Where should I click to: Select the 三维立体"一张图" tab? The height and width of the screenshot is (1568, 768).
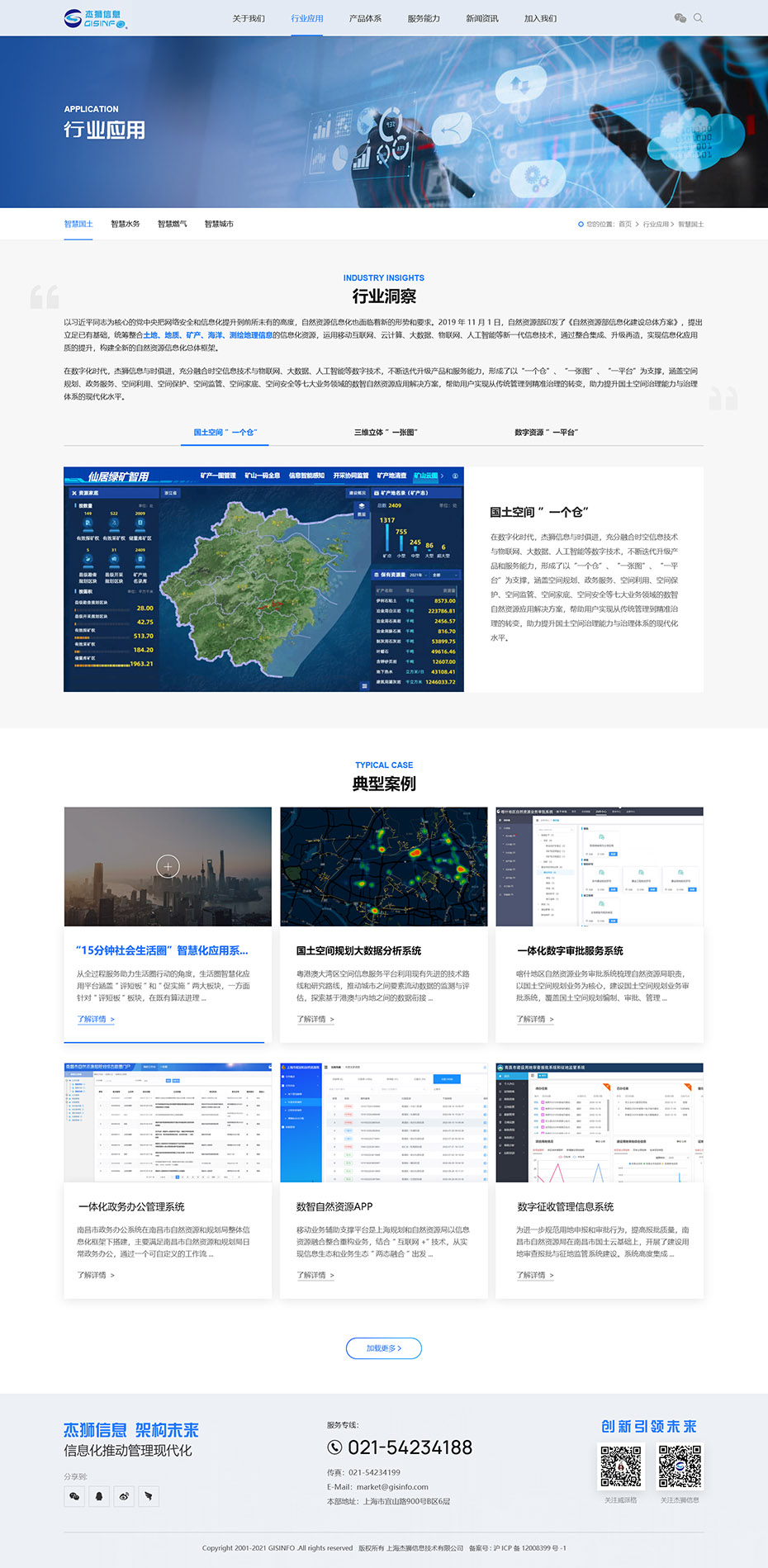(386, 432)
